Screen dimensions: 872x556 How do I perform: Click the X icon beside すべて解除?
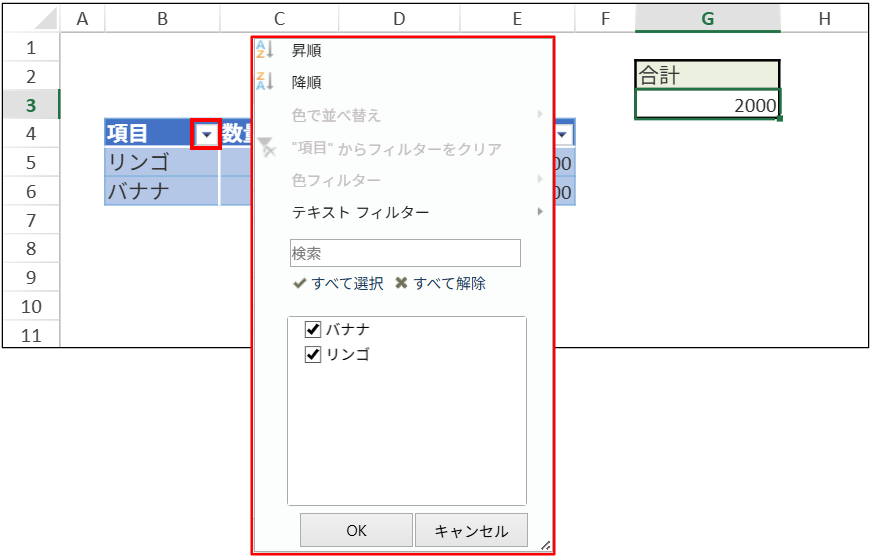[401, 284]
